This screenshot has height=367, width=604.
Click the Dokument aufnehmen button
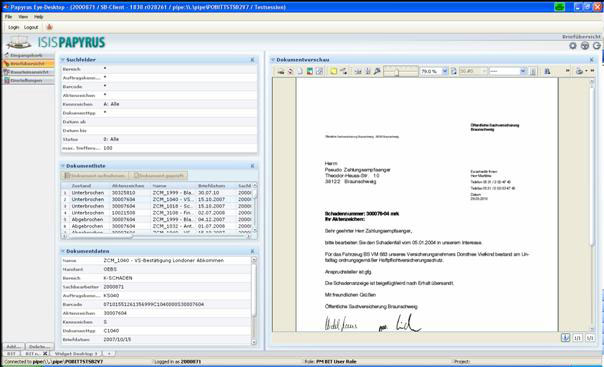95,176
